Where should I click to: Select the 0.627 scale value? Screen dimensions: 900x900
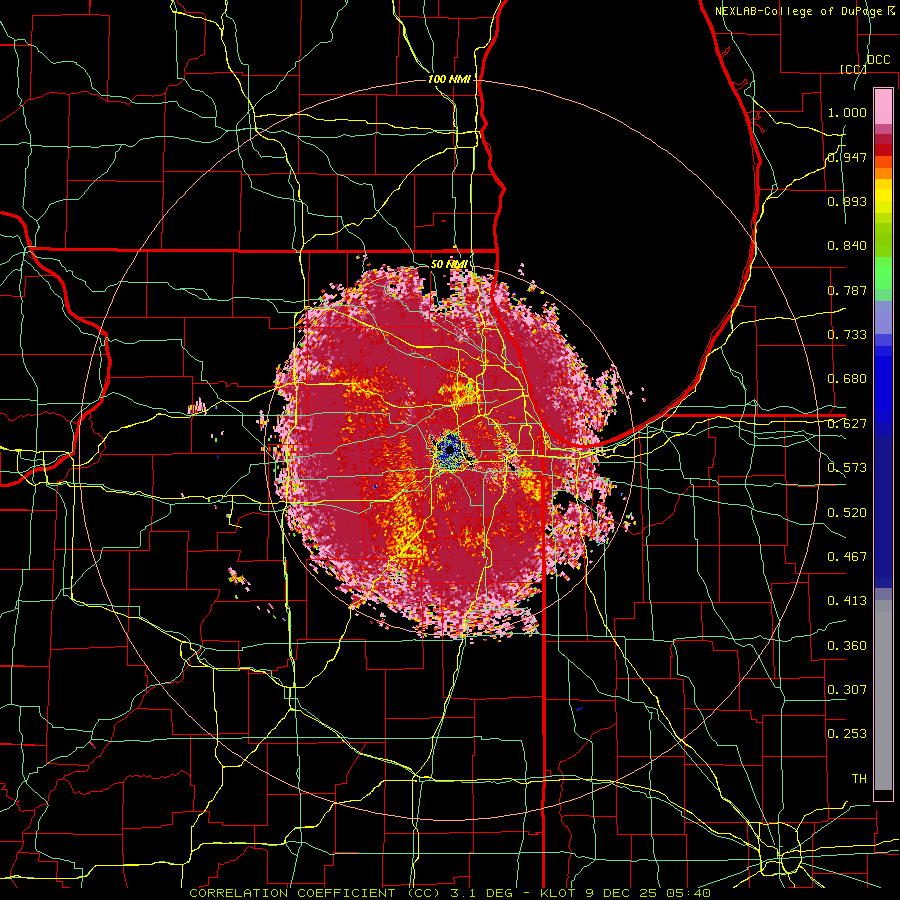click(847, 424)
